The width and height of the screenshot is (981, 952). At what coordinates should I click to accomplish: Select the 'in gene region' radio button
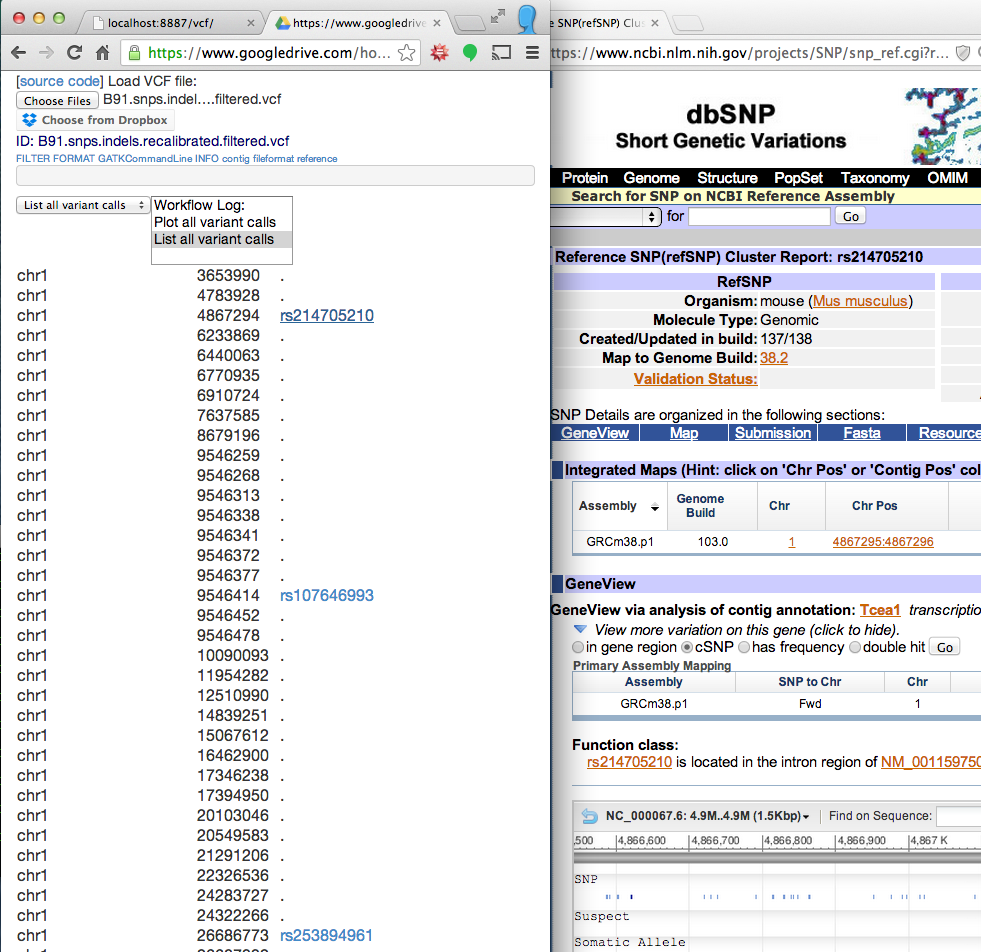(x=578, y=647)
